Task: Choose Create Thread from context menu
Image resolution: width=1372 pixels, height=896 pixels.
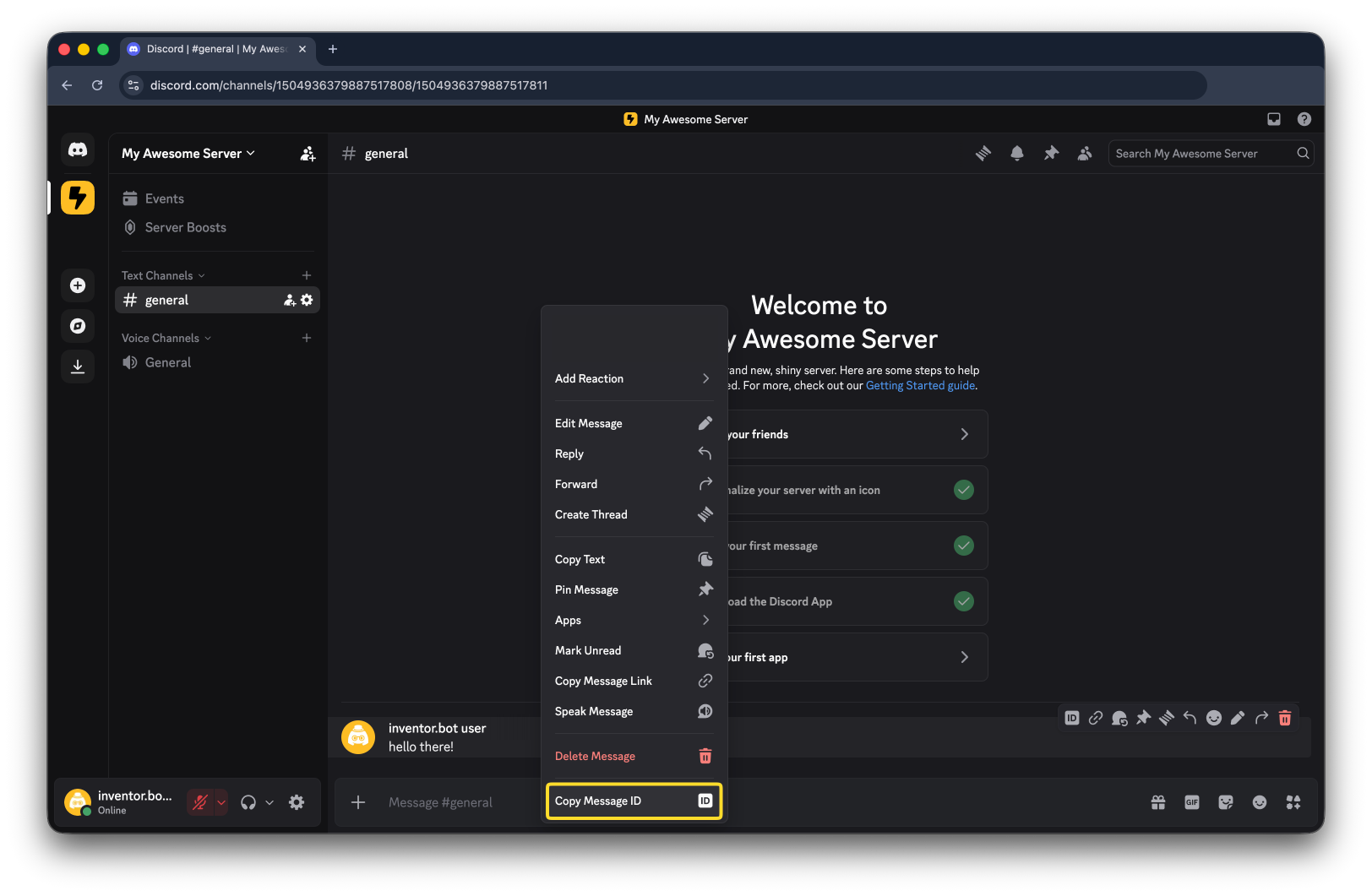Action: [634, 514]
